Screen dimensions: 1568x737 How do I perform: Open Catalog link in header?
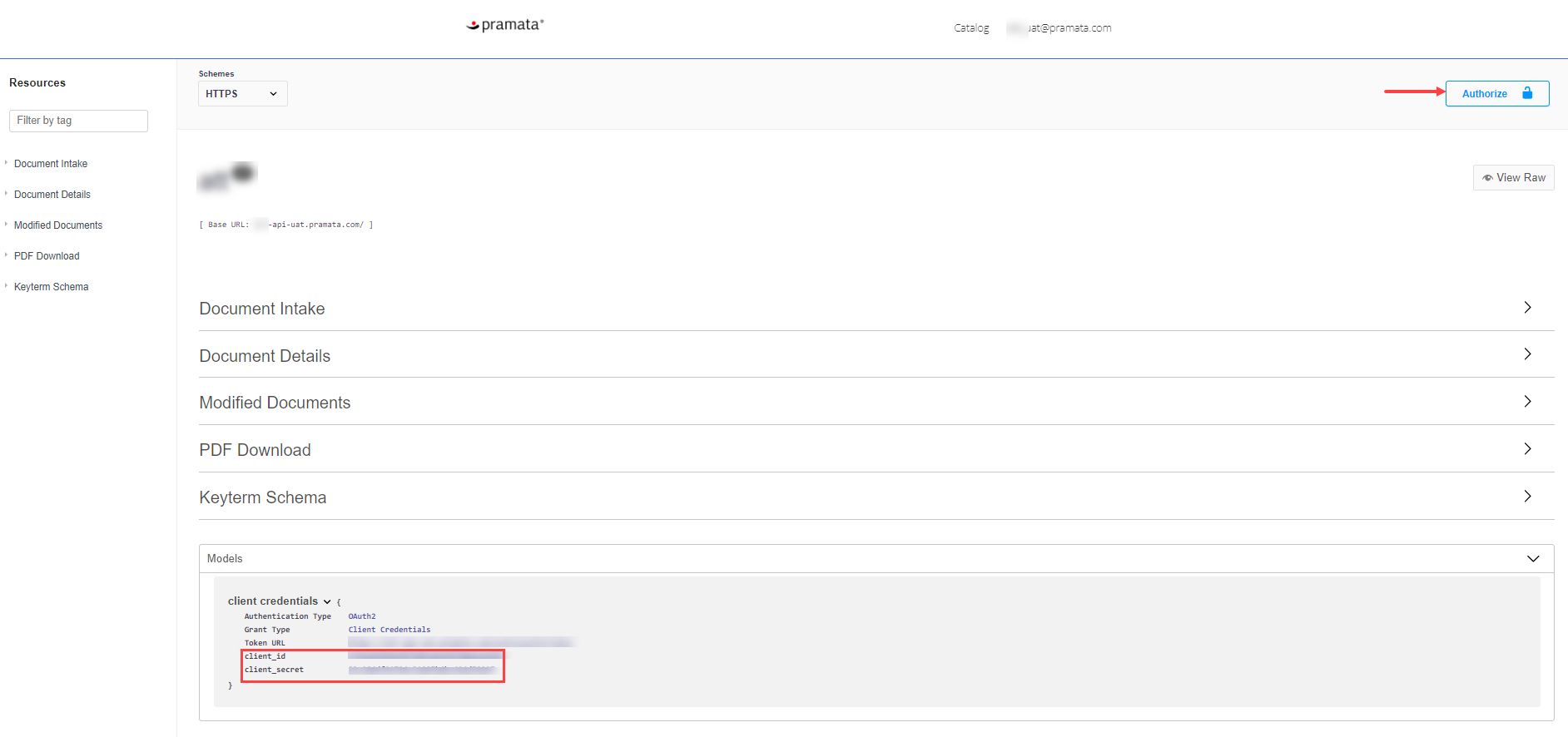pos(971,28)
